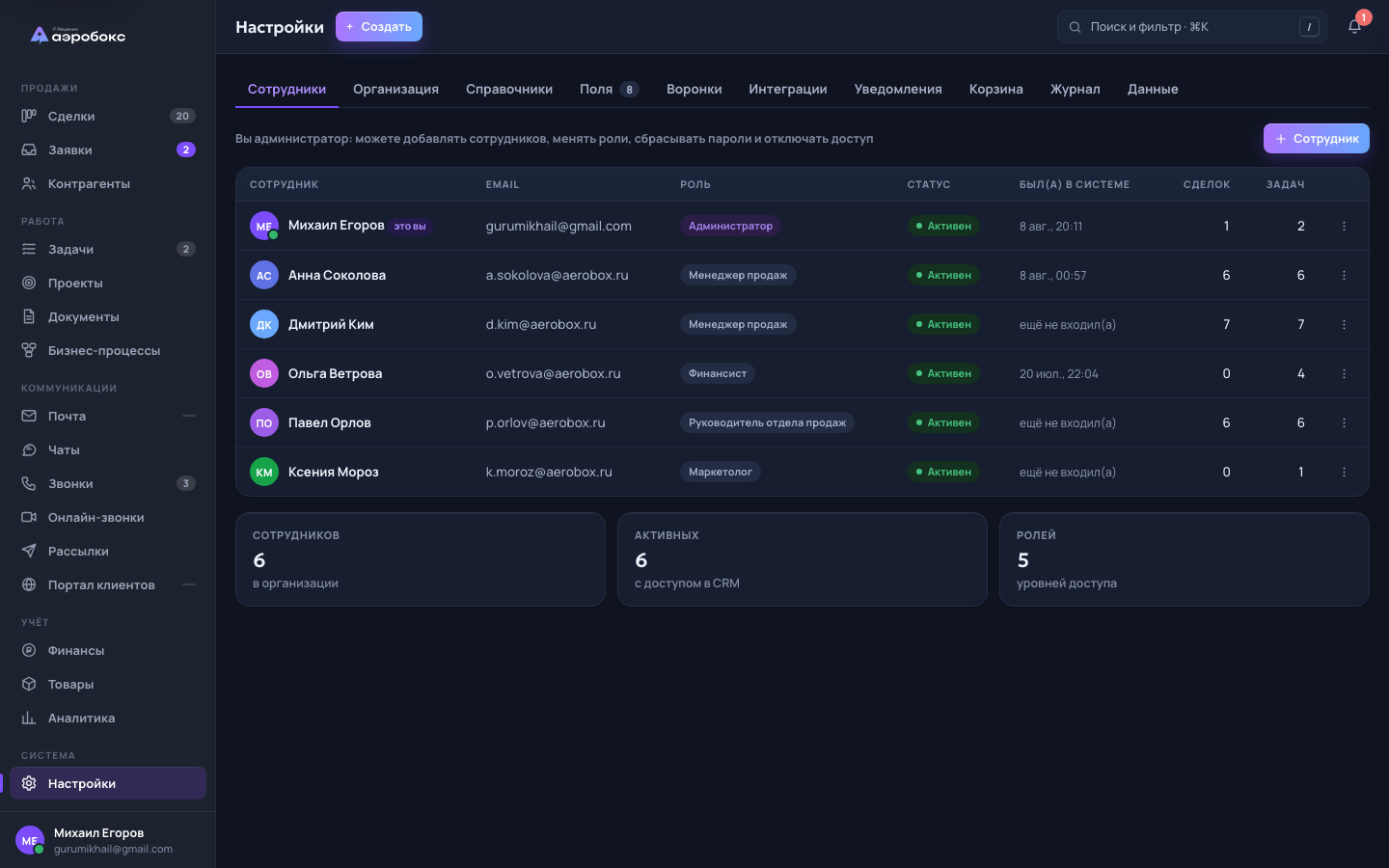The height and width of the screenshot is (868, 1389).
Task: Open row menu for Ксения Мороз
Action: pyautogui.click(x=1344, y=472)
